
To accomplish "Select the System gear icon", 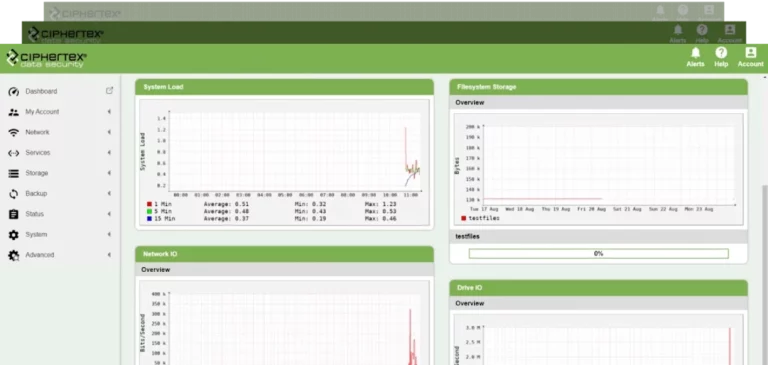I will coord(14,235).
